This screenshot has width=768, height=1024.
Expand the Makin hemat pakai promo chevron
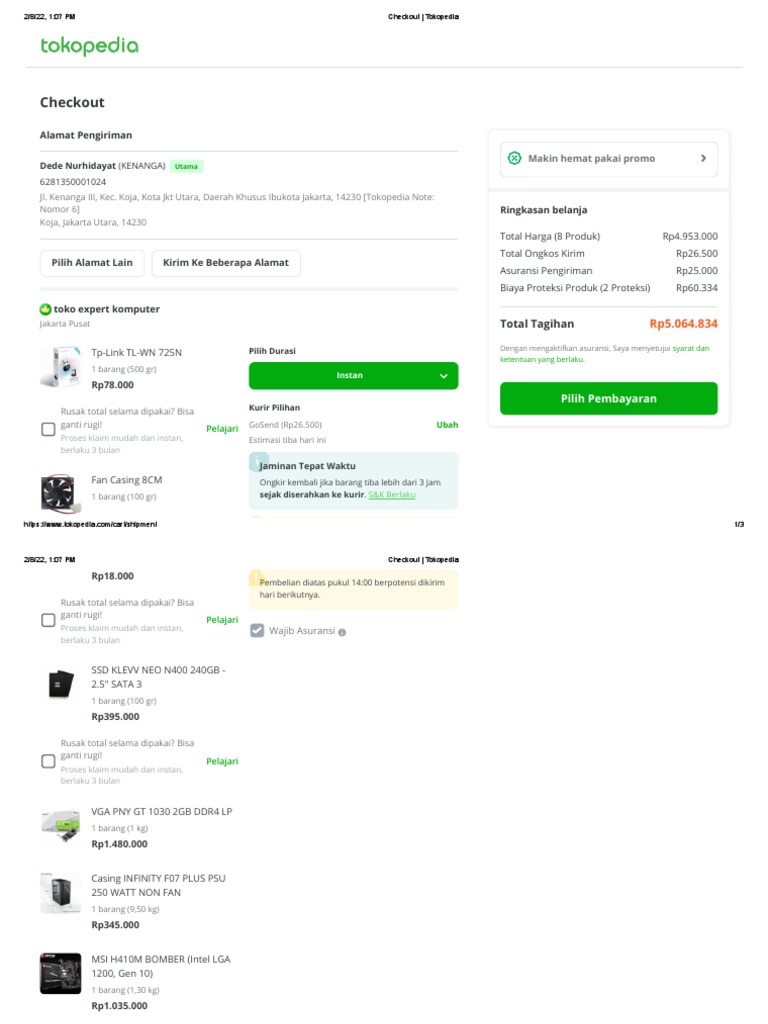pos(703,158)
